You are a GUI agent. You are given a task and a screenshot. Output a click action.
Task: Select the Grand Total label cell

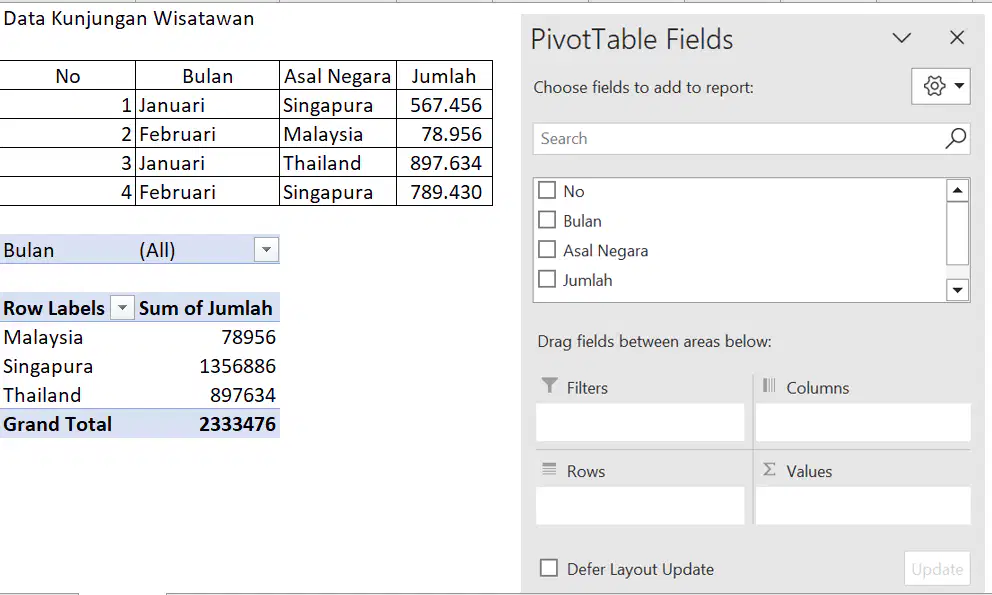[68, 423]
